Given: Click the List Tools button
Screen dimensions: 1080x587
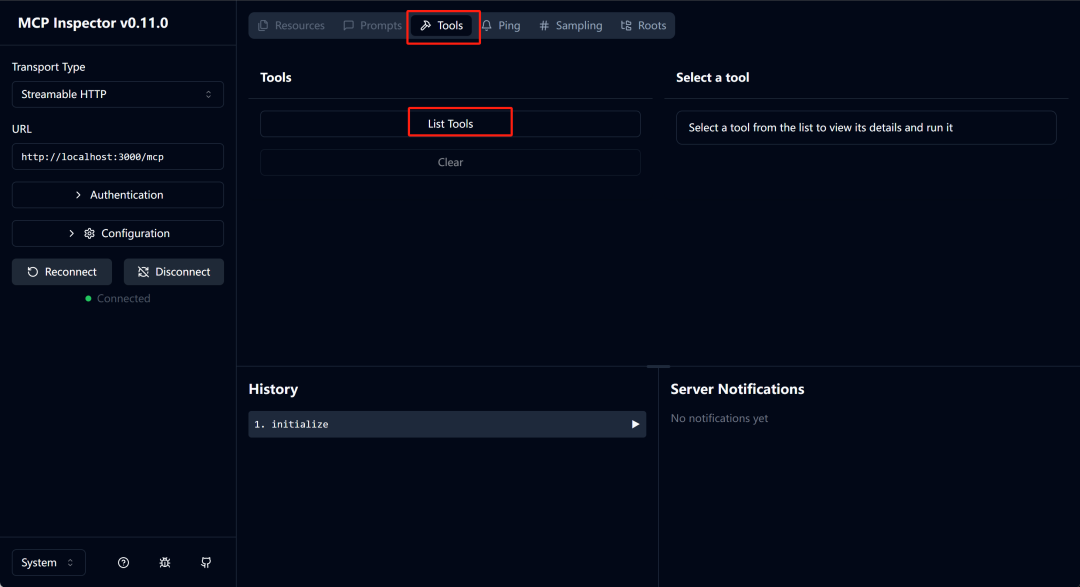Looking at the screenshot, I should coord(450,124).
